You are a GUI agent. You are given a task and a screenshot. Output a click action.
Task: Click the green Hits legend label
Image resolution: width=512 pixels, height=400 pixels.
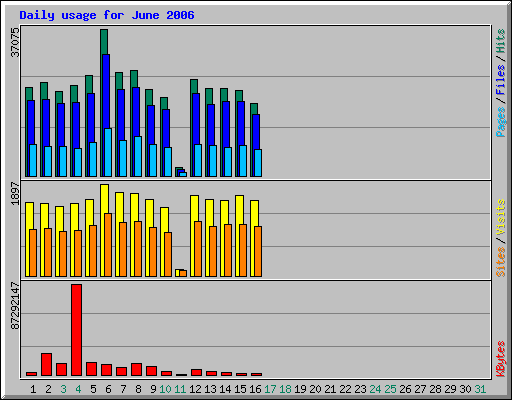click(x=500, y=41)
